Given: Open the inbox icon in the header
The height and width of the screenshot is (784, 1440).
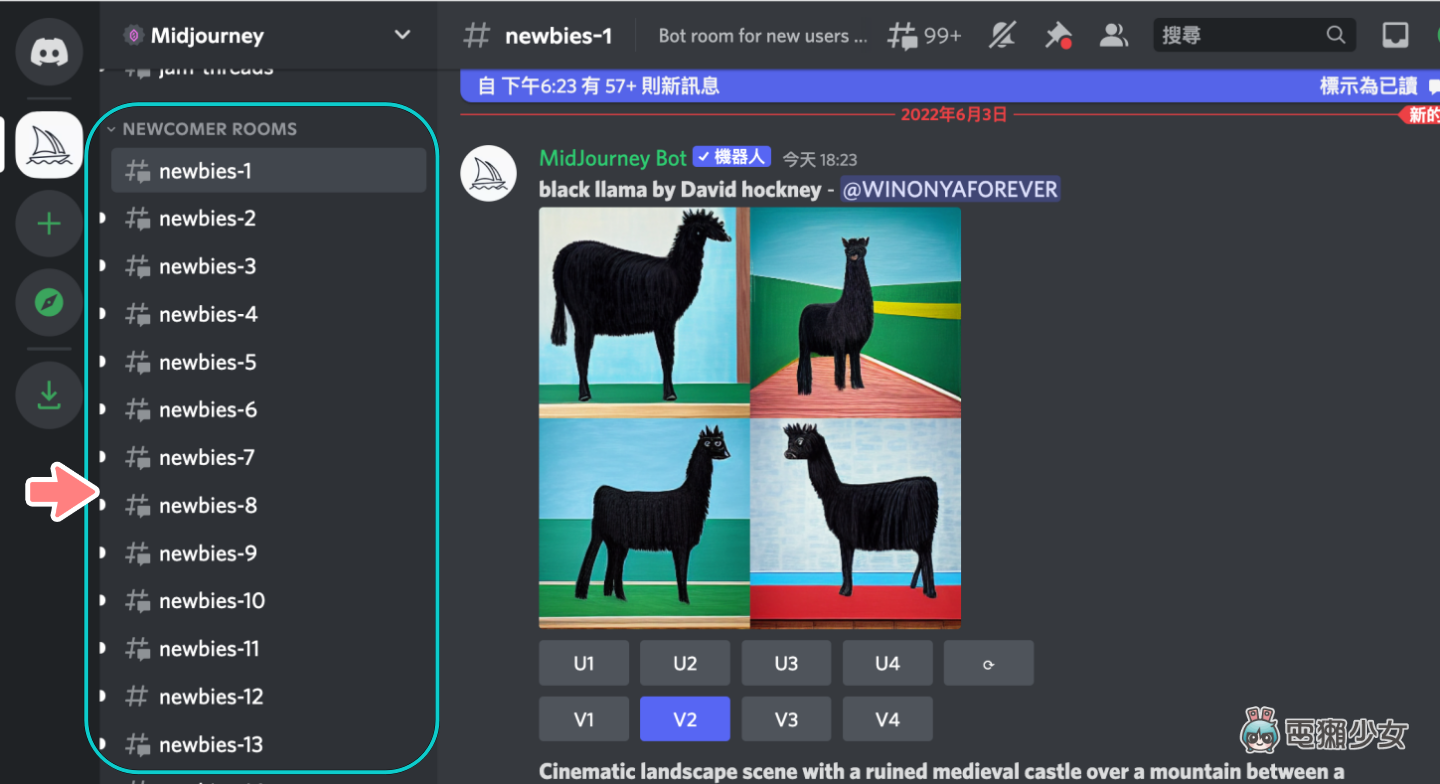Looking at the screenshot, I should tap(1395, 36).
